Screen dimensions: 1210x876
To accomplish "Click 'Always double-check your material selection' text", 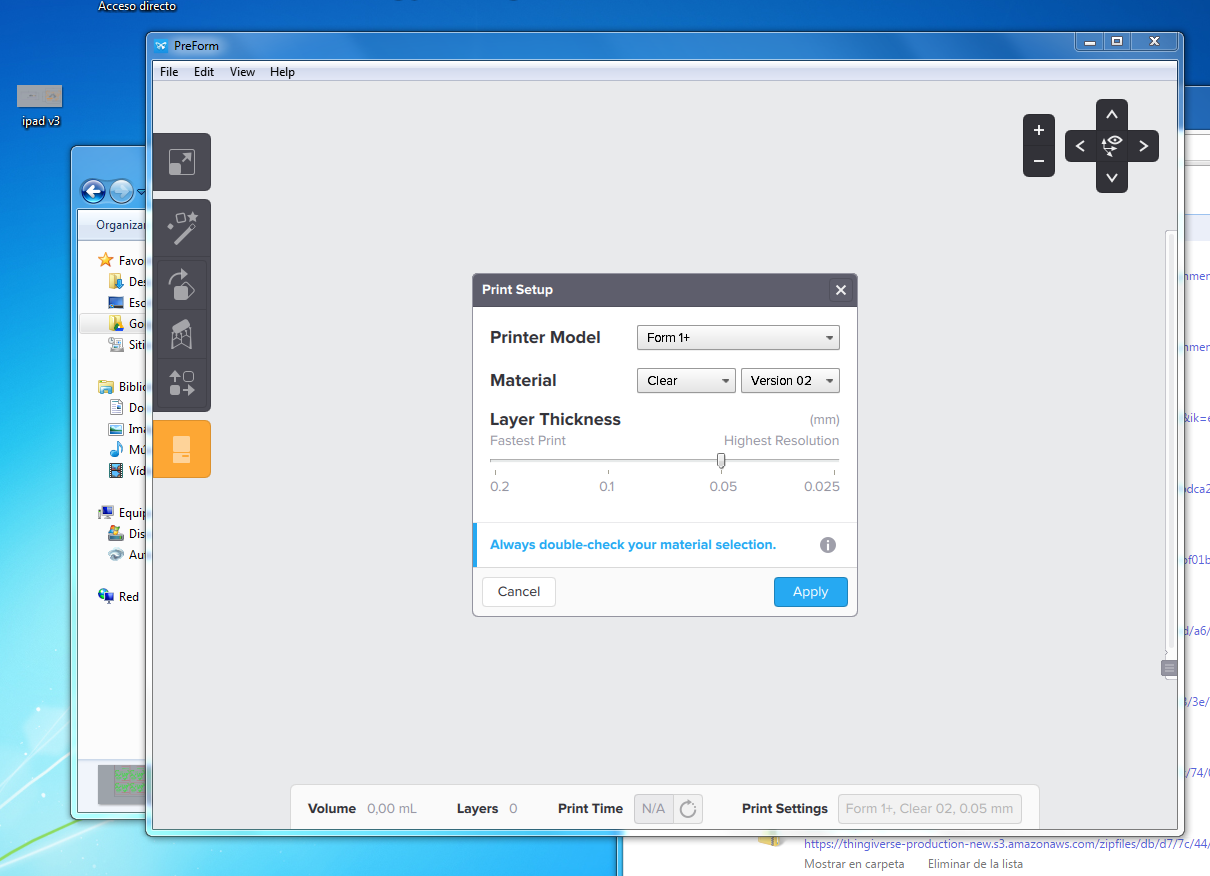I will (x=633, y=545).
